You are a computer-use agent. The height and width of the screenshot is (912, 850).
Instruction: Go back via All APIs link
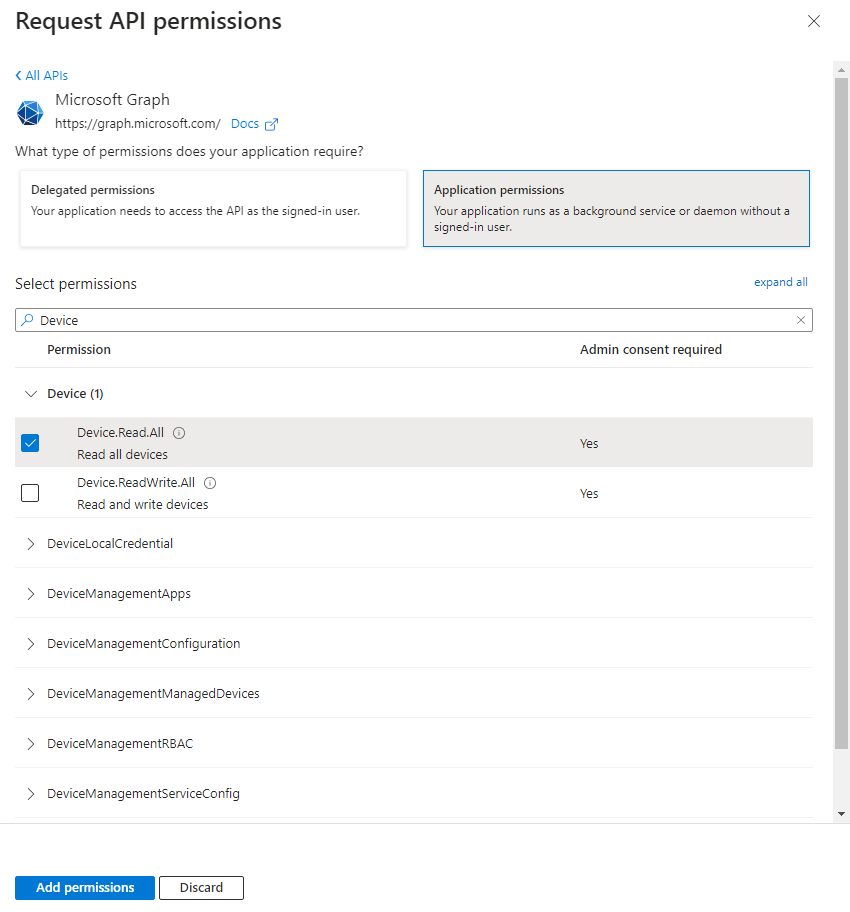coord(42,75)
